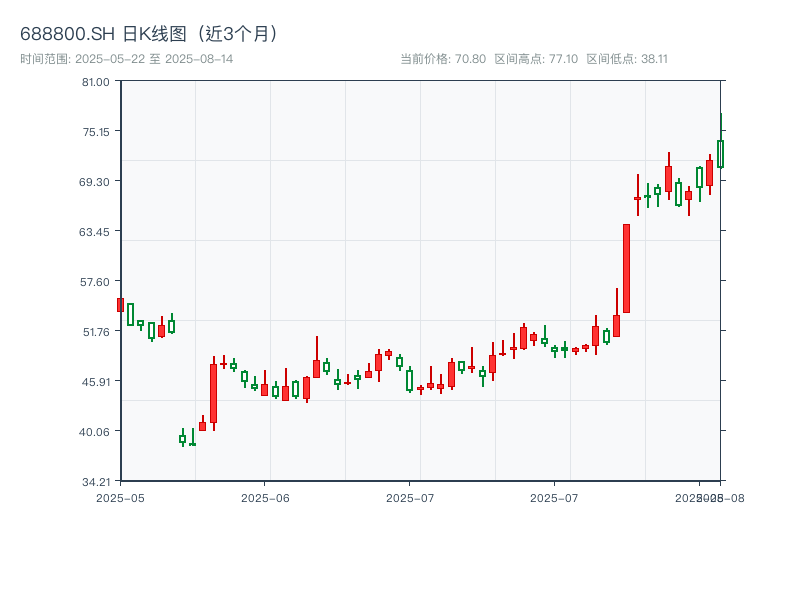Click the 区间高点 77.10 label
The image size is (800, 600).
tap(536, 59)
